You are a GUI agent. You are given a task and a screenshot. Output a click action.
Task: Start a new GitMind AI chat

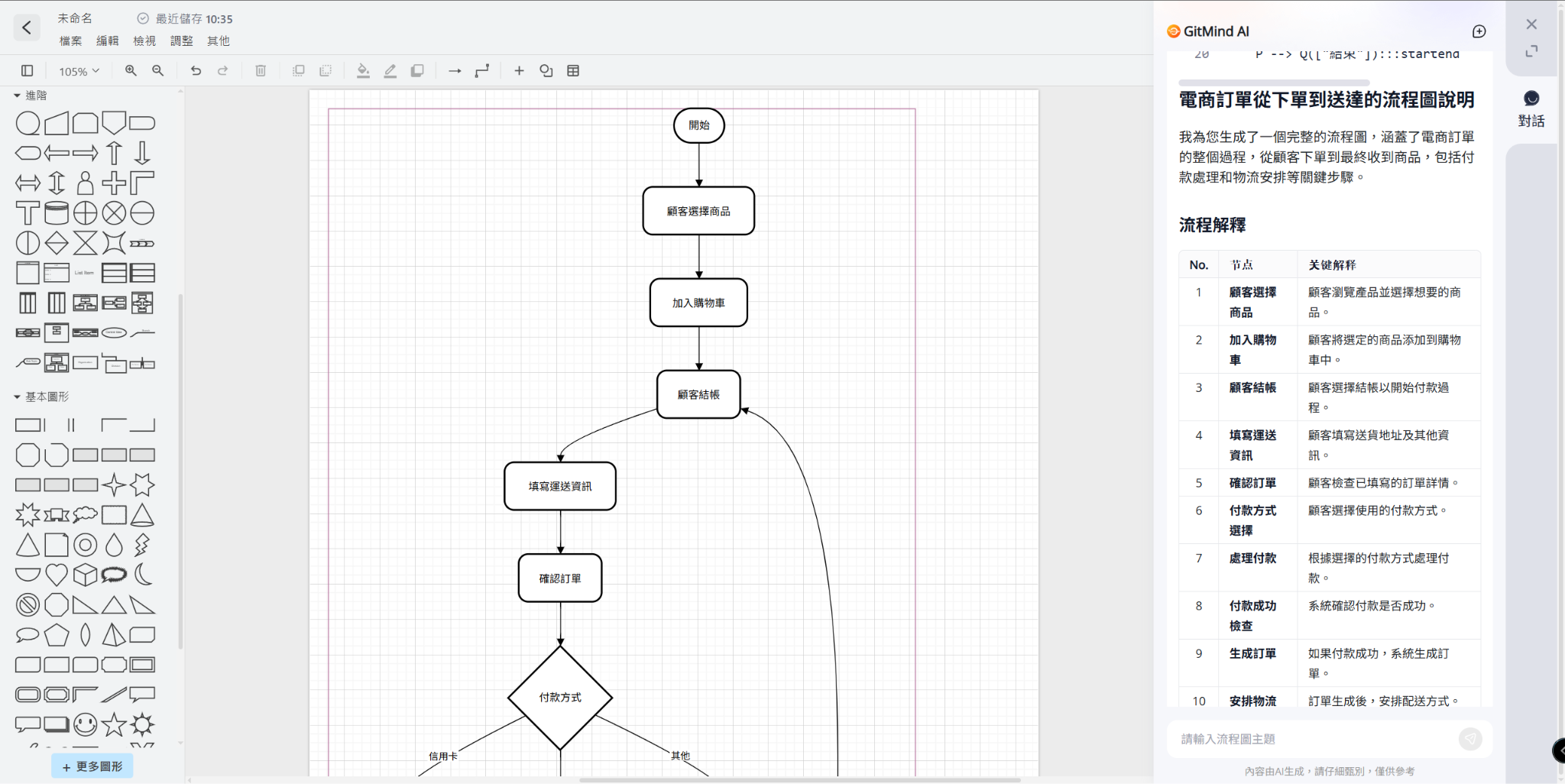click(1479, 31)
